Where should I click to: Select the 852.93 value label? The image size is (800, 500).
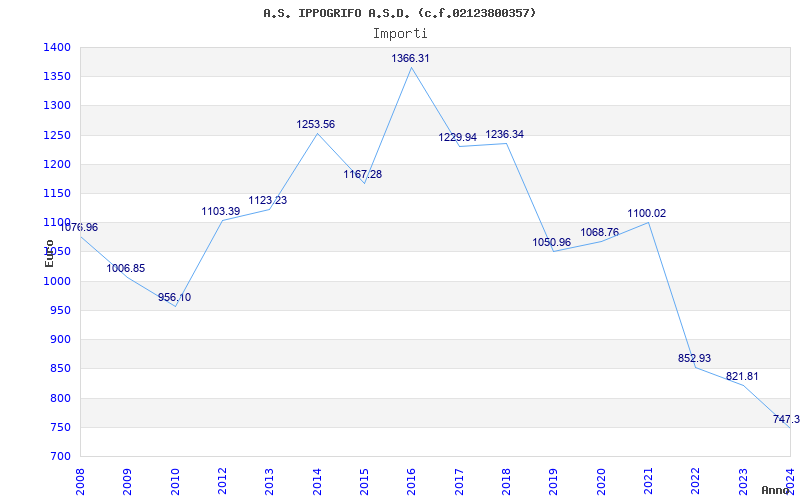[694, 358]
